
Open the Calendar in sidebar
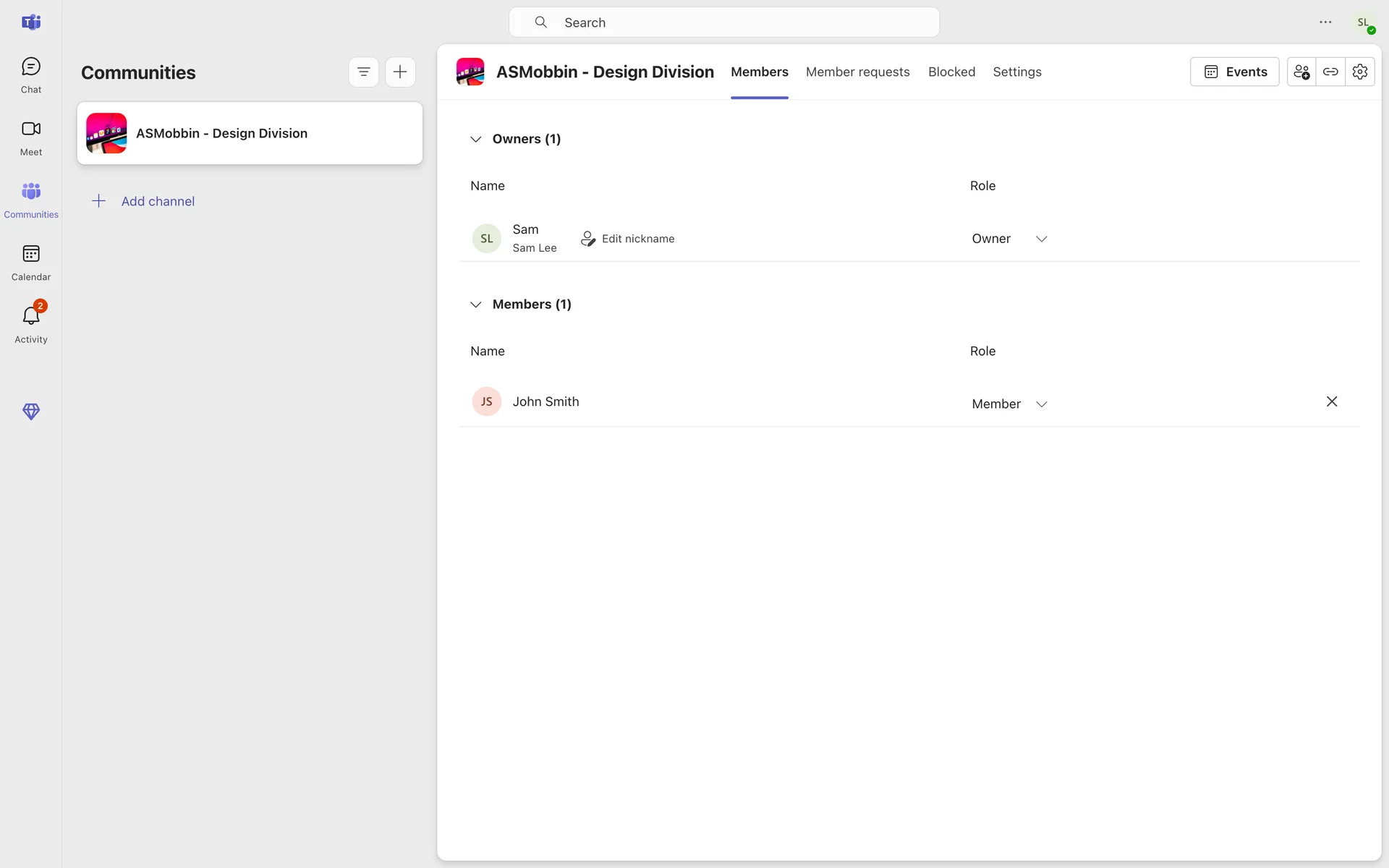pyautogui.click(x=30, y=263)
